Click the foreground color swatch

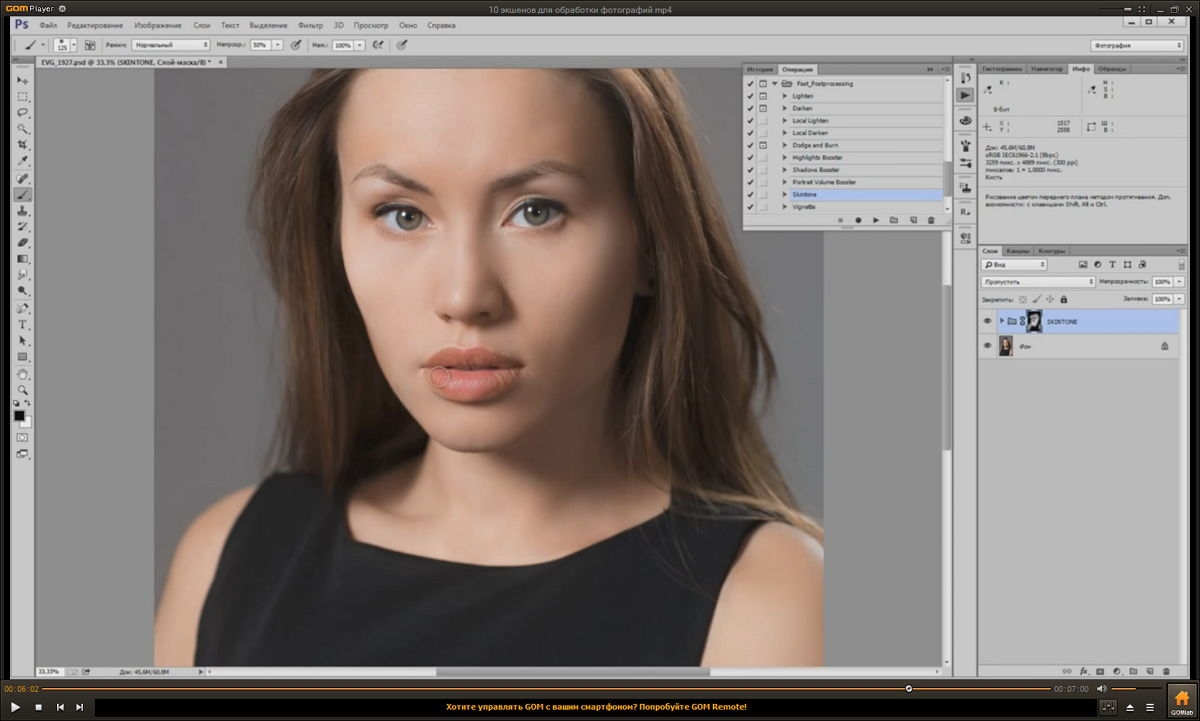click(19, 415)
